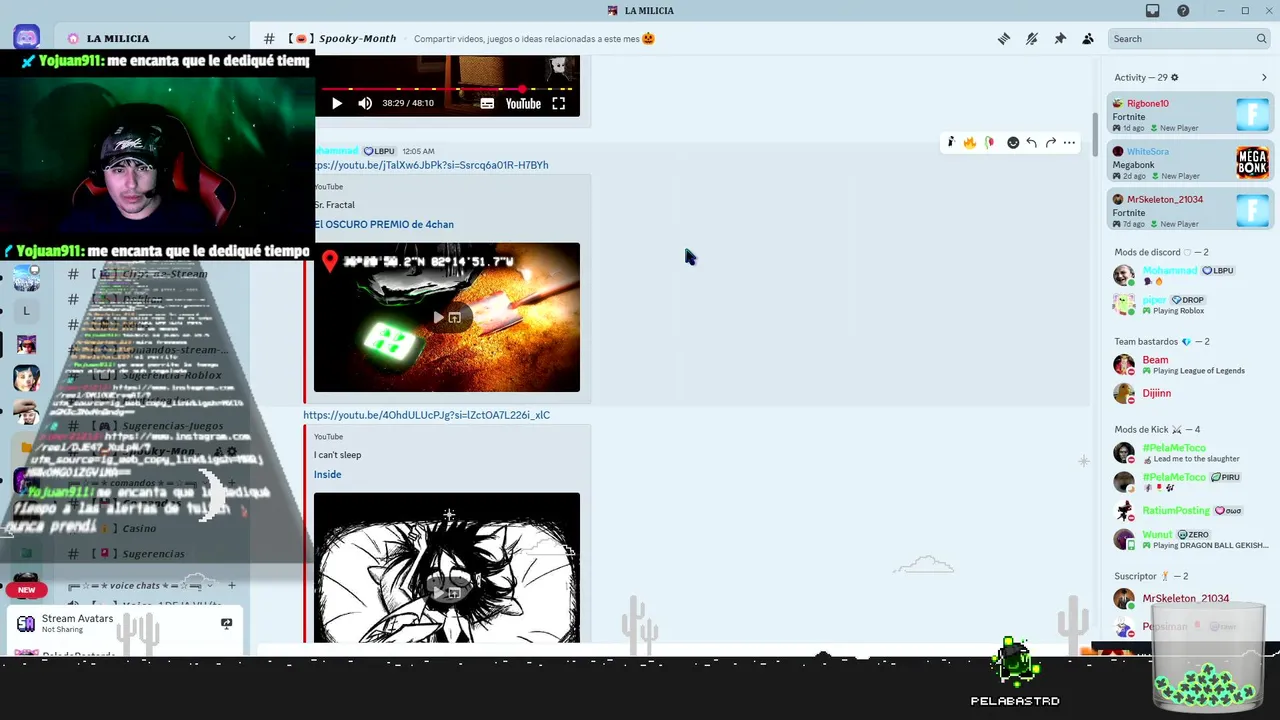This screenshot has height=720, width=1280.
Task: Select member Mohammad in Mods de discord
Action: (x=1190, y=275)
